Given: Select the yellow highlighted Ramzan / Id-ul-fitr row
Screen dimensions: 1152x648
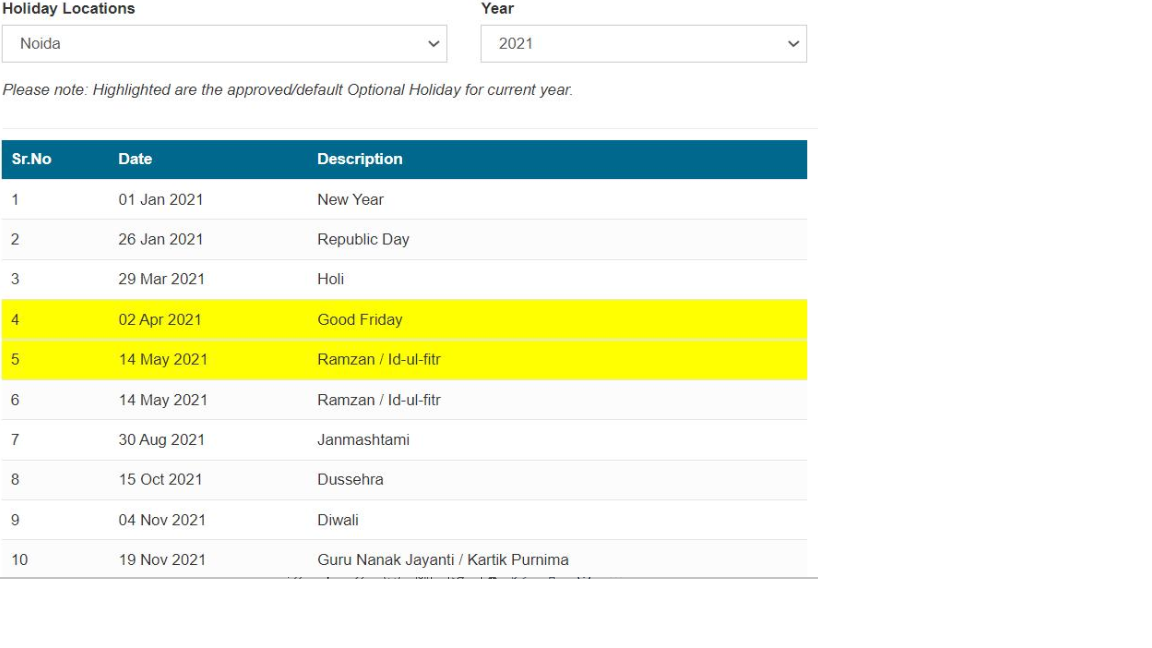Looking at the screenshot, I should click(379, 360).
